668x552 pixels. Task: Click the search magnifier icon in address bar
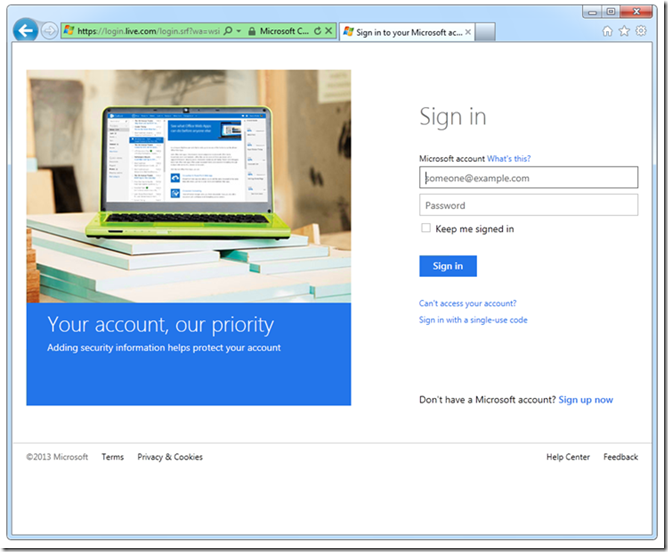click(228, 31)
